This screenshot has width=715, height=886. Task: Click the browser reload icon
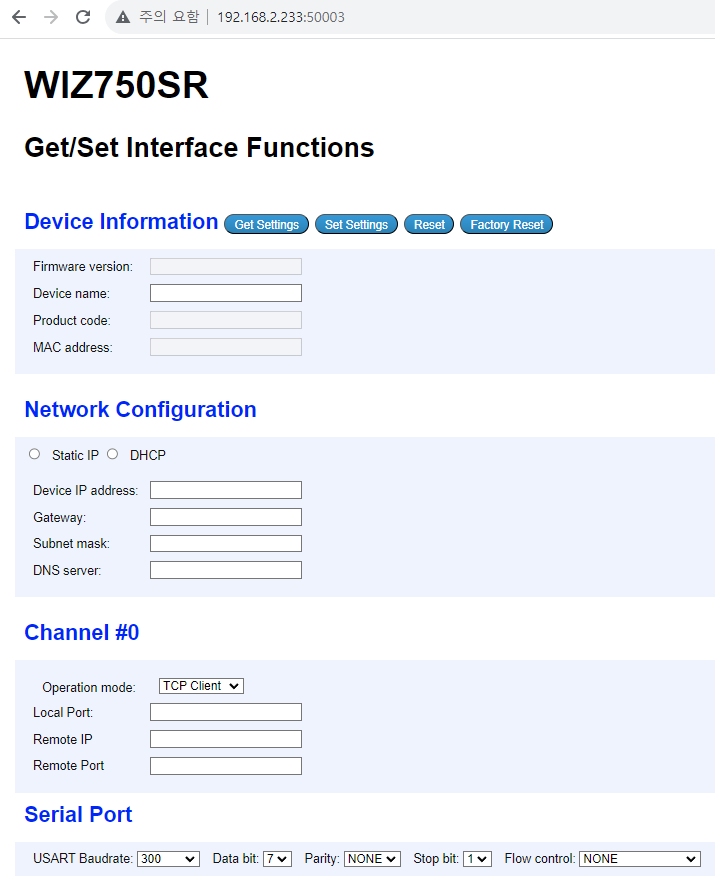tap(83, 17)
